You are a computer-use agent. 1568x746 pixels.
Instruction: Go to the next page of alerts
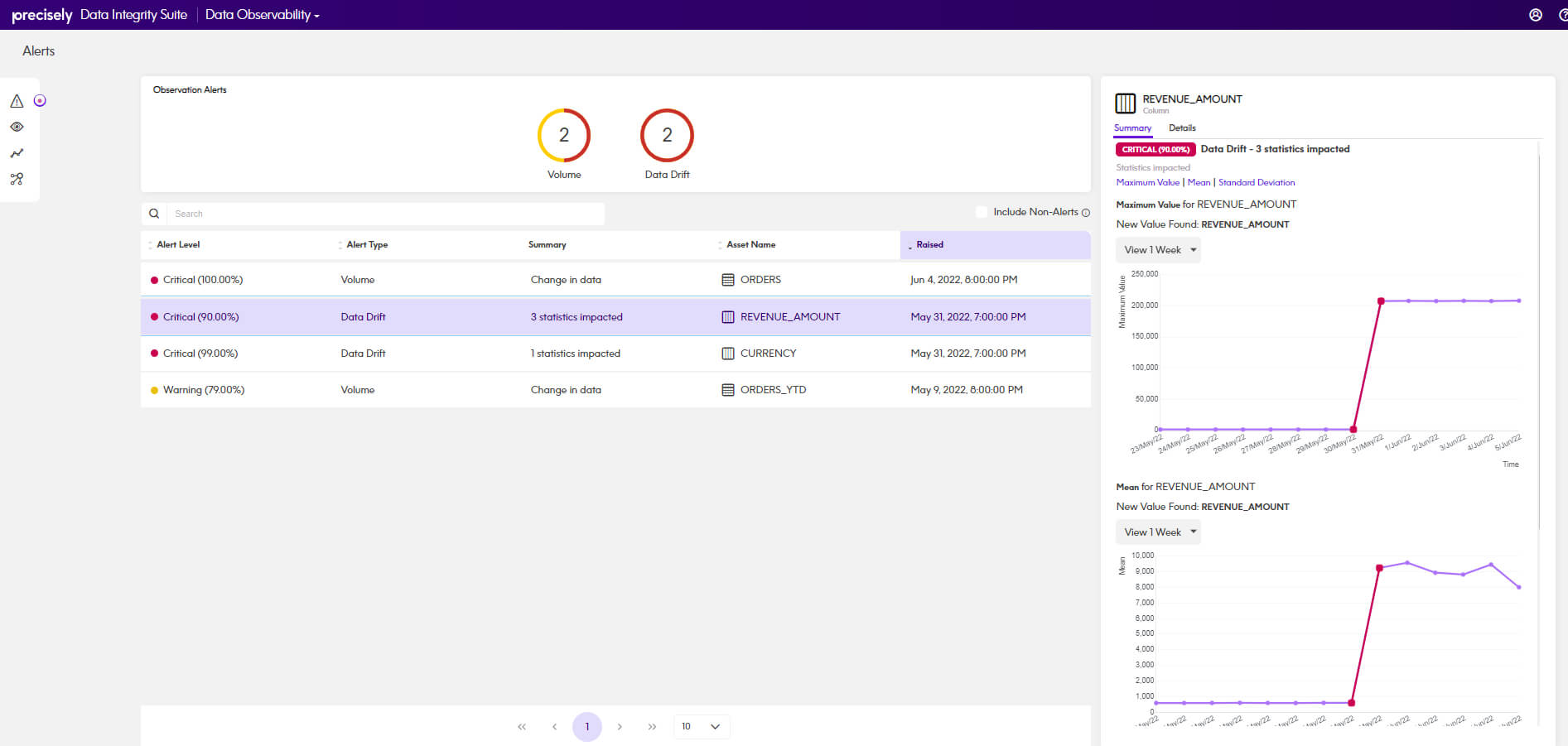click(620, 727)
